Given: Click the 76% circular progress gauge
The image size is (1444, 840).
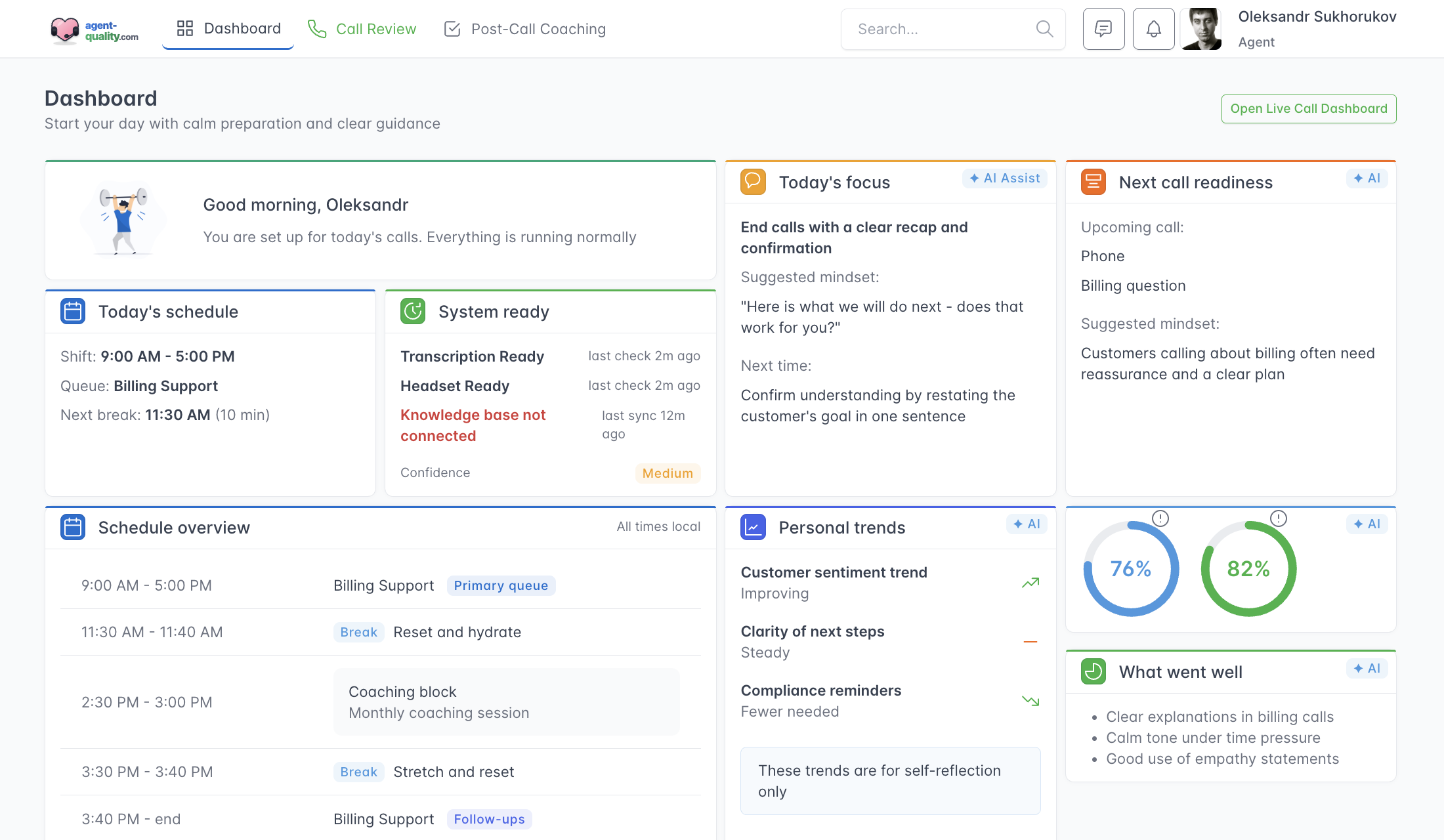Looking at the screenshot, I should (1130, 569).
